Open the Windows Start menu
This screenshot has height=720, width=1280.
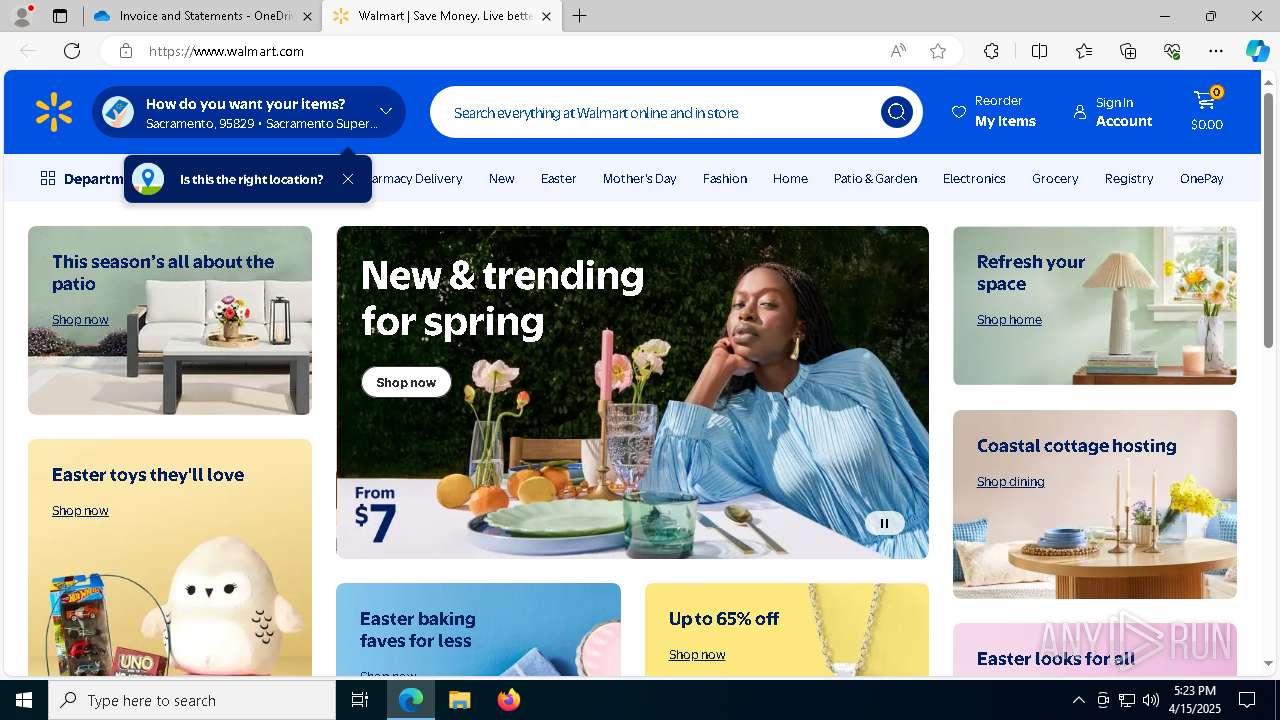pyautogui.click(x=24, y=700)
